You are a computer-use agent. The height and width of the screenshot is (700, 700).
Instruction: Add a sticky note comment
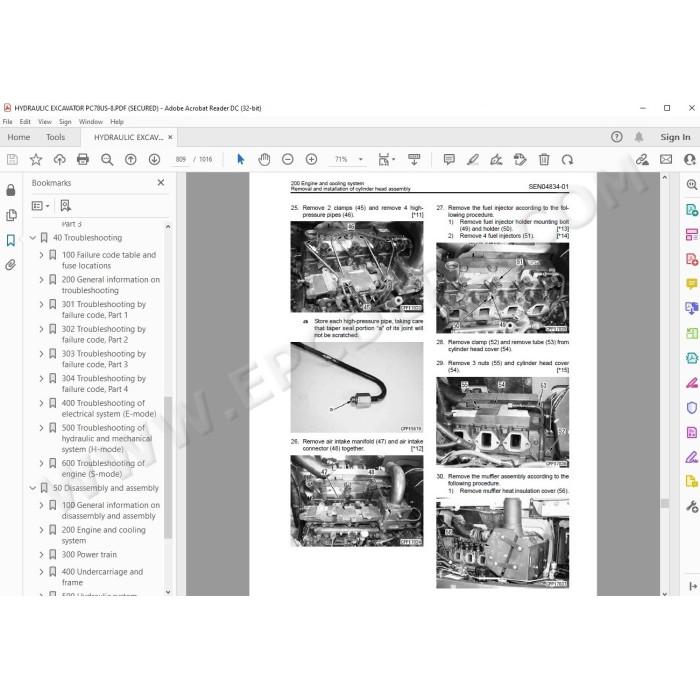coord(449,159)
